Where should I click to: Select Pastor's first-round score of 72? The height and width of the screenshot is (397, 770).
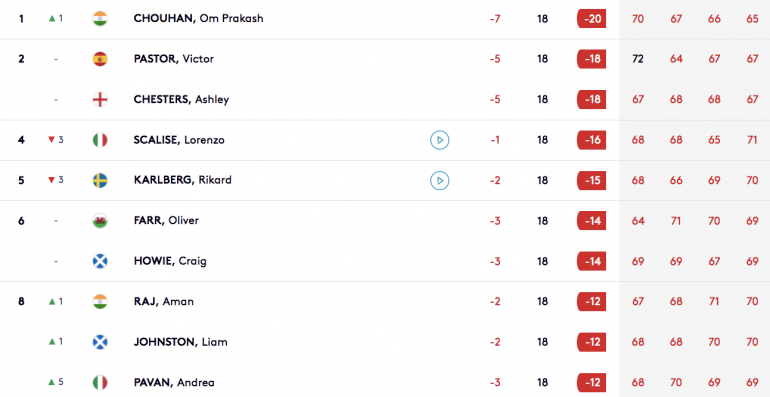637,59
